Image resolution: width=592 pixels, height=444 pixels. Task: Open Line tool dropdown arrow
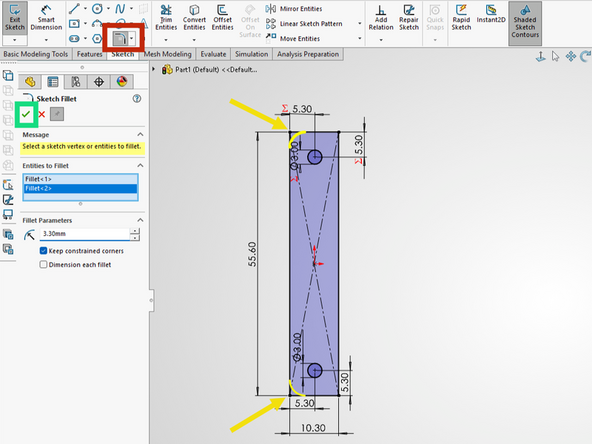(85, 8)
